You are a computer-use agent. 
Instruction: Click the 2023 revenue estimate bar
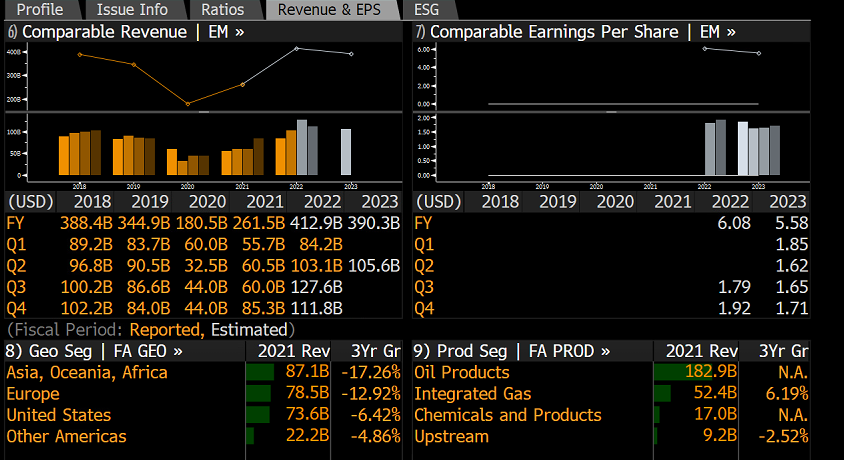pos(346,152)
